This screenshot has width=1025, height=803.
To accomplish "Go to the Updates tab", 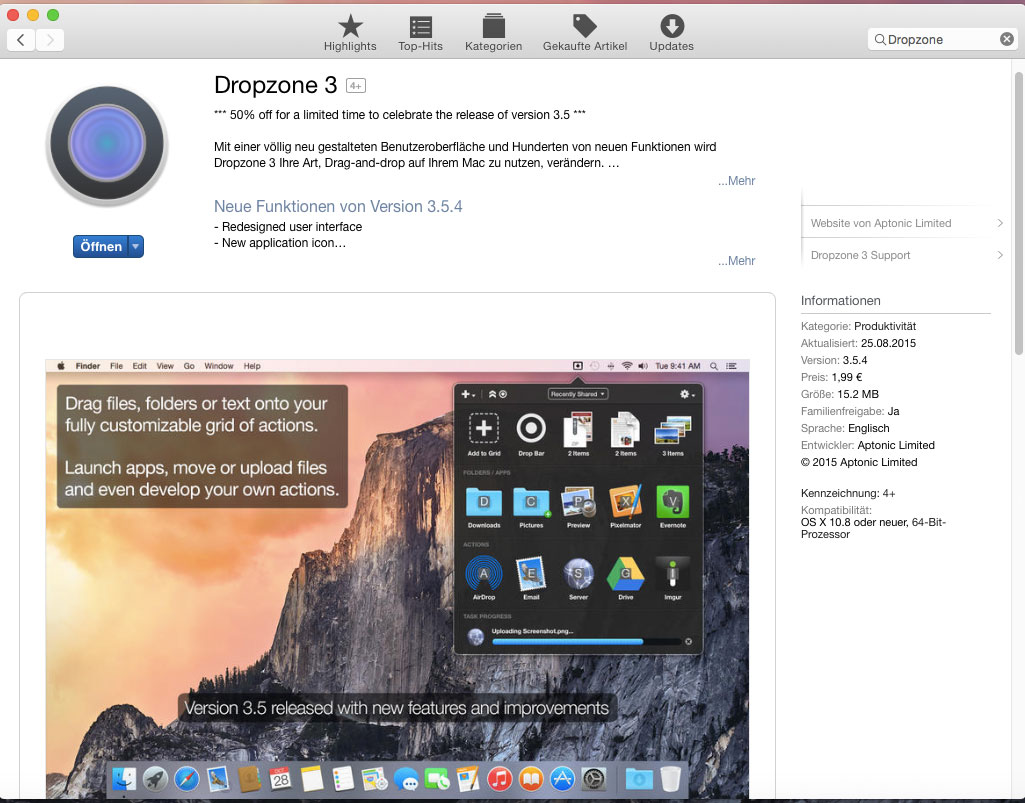I will [671, 33].
